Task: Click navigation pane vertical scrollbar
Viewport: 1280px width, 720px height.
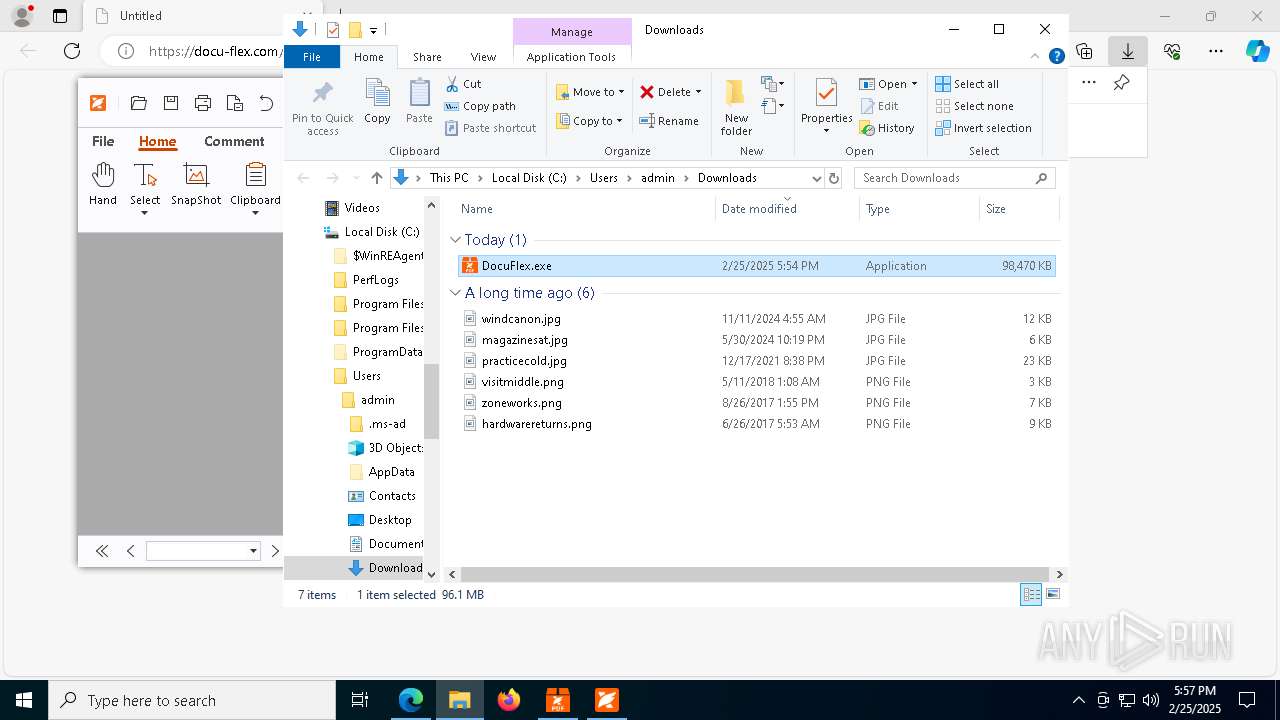Action: pyautogui.click(x=432, y=400)
